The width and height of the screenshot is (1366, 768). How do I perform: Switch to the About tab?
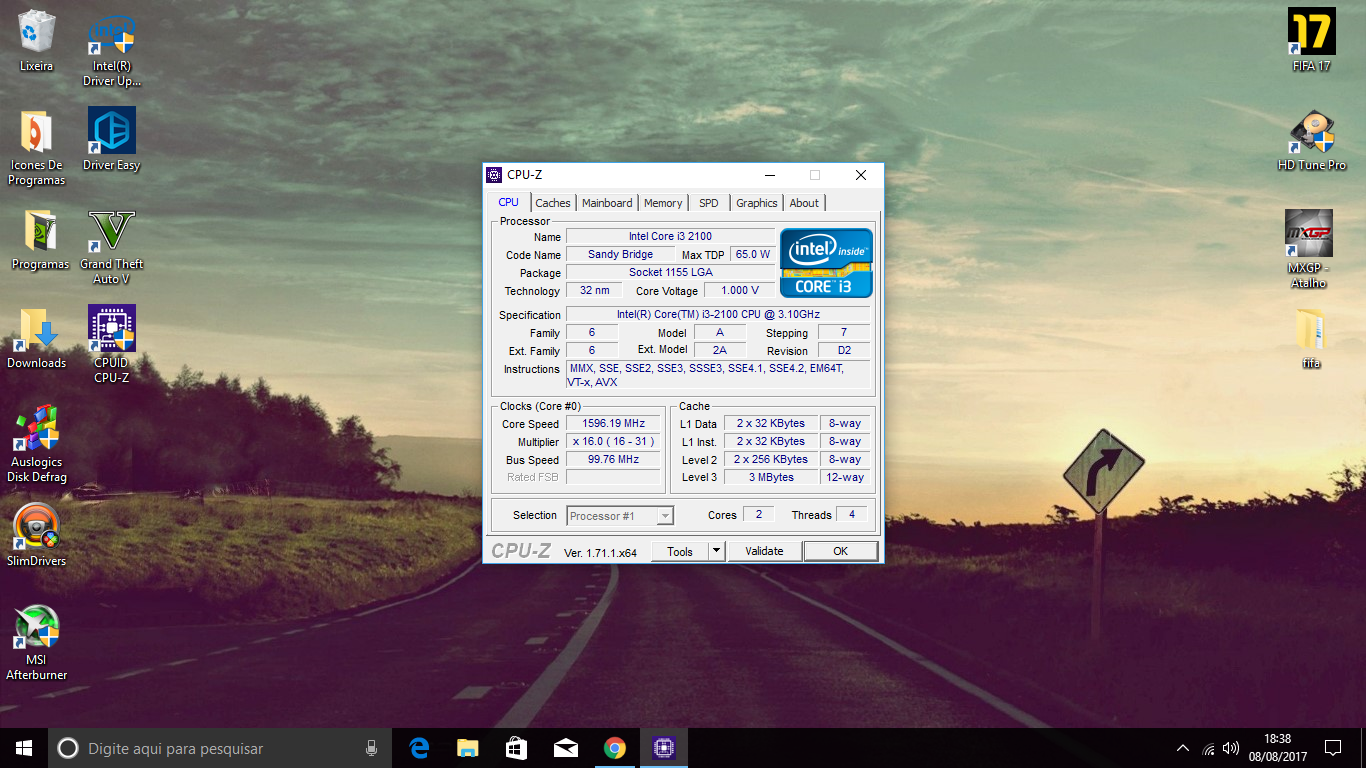804,203
